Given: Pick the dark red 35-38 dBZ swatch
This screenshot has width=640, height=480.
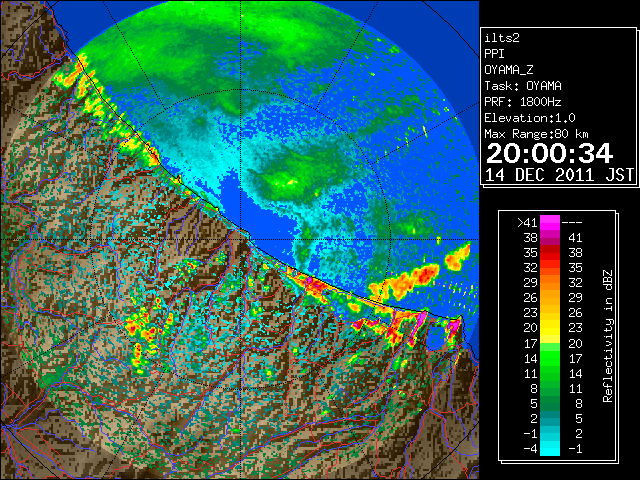Looking at the screenshot, I should tap(550, 253).
